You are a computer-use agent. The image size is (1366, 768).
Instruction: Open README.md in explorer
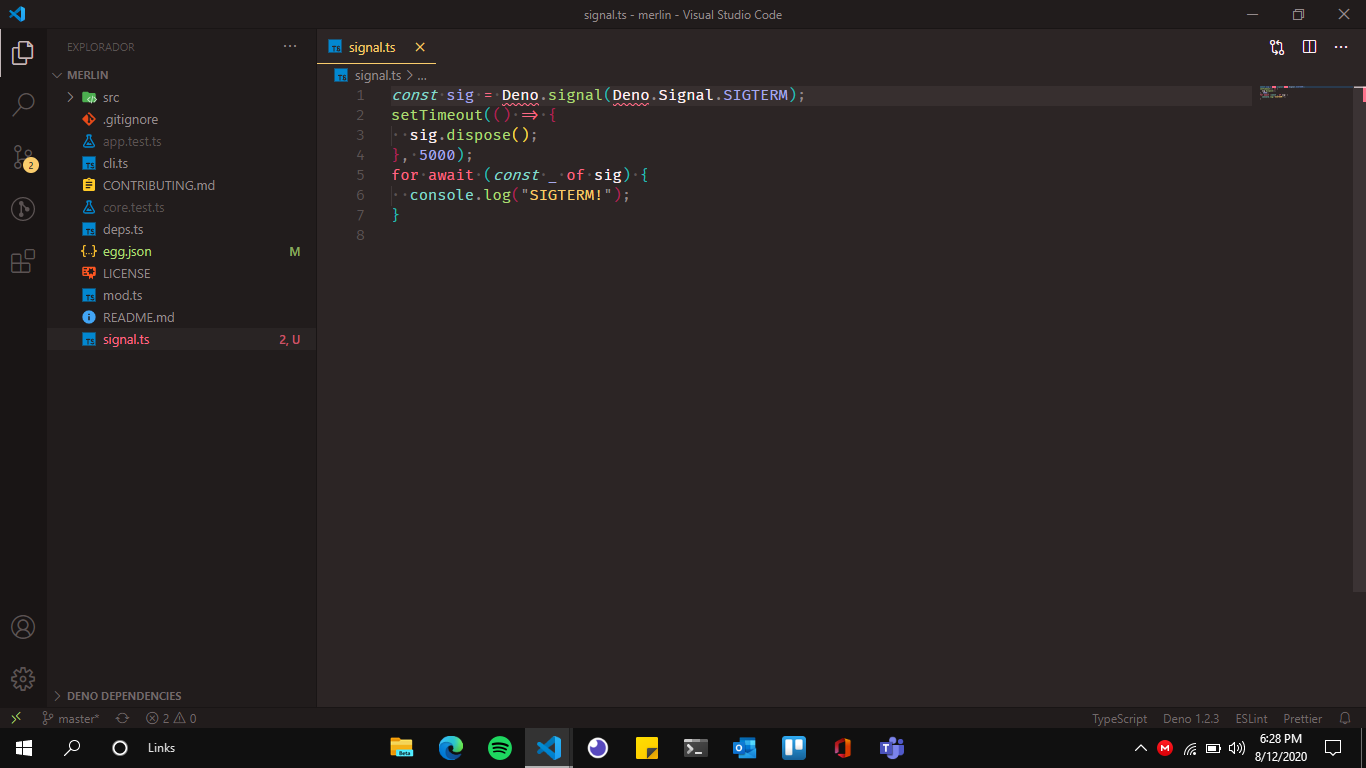[181, 317]
